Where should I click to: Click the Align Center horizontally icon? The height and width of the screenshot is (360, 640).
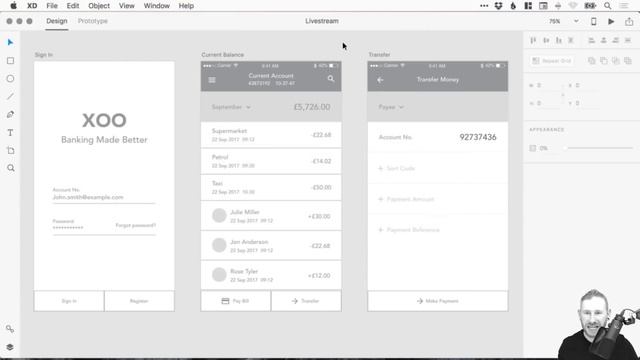pyautogui.click(x=604, y=40)
